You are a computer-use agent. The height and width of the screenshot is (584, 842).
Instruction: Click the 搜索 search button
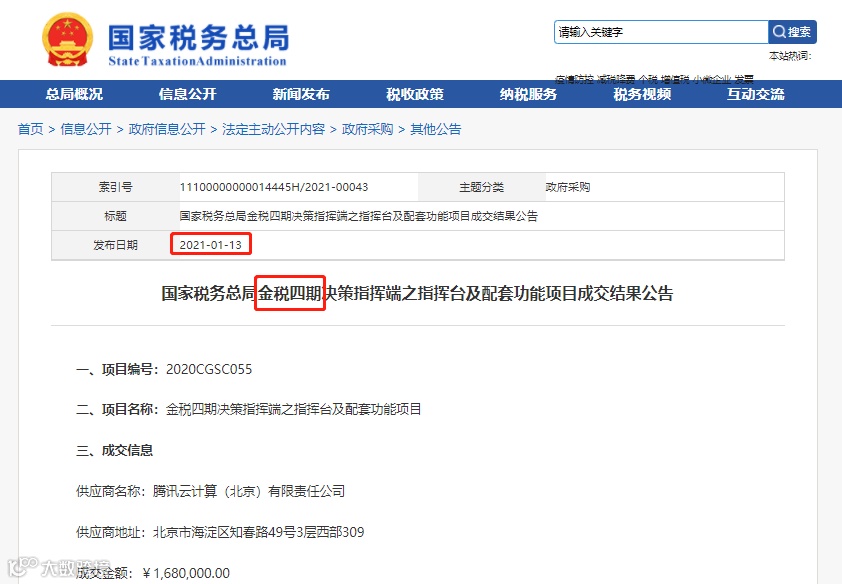pyautogui.click(x=792, y=32)
